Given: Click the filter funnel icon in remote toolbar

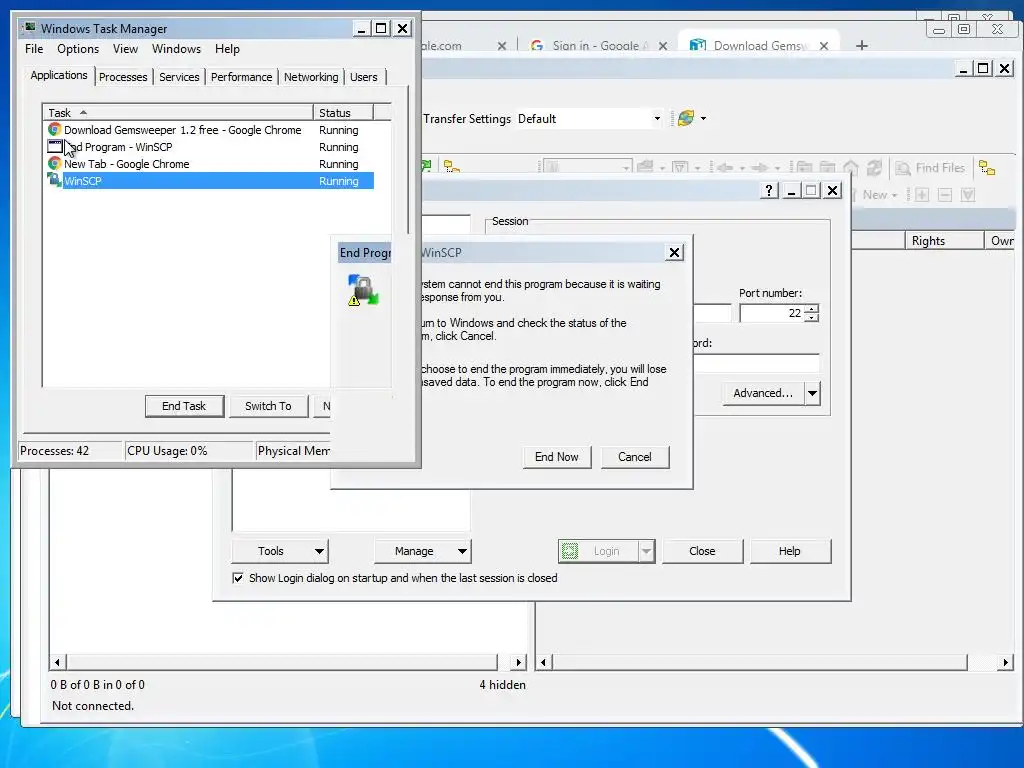Looking at the screenshot, I should coord(680,168).
